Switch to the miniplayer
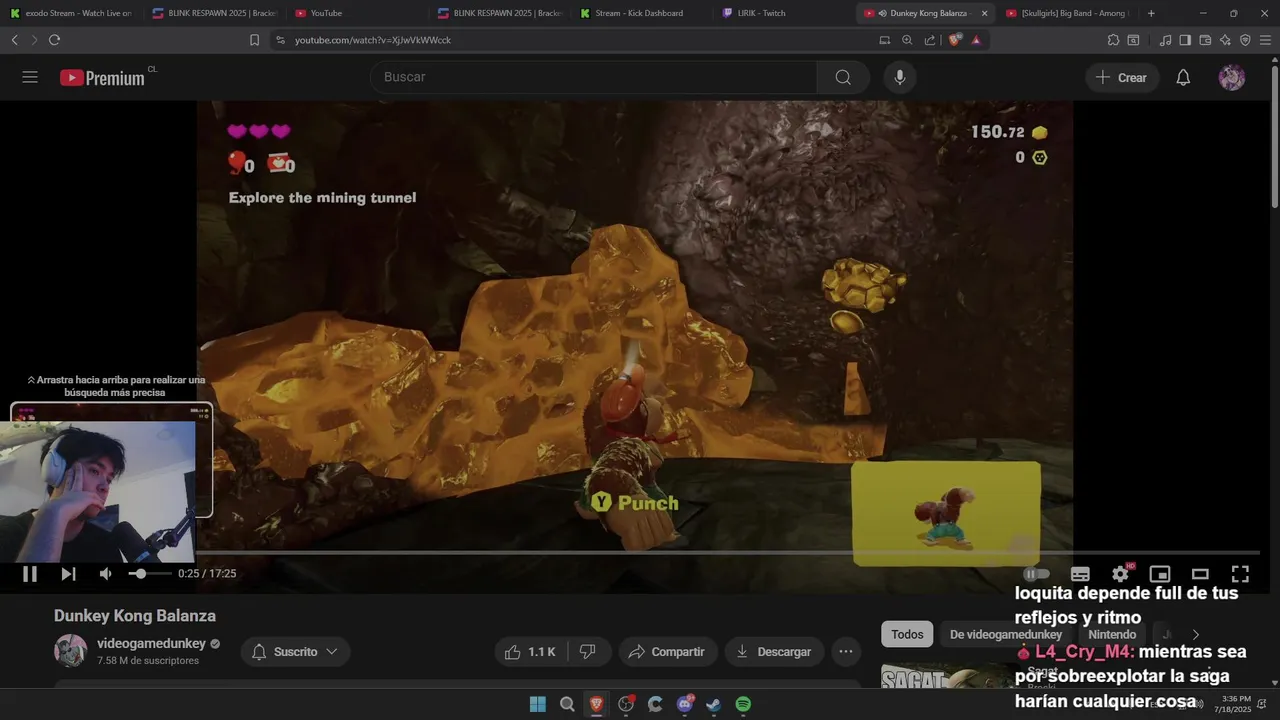The width and height of the screenshot is (1280, 720). tap(1160, 574)
